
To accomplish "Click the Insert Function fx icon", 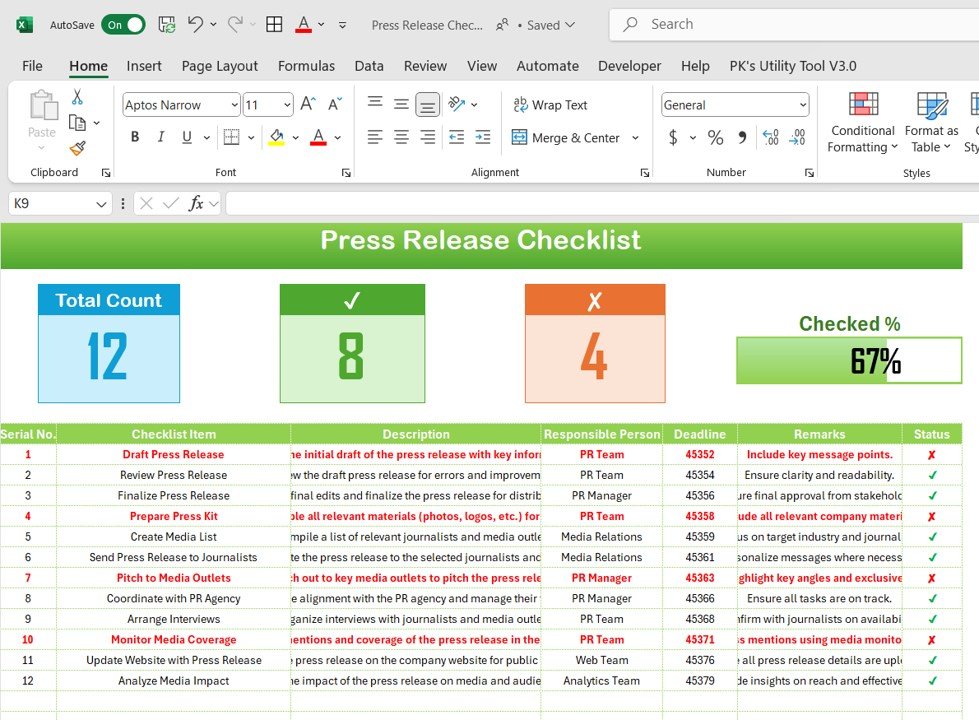I will click(x=195, y=204).
